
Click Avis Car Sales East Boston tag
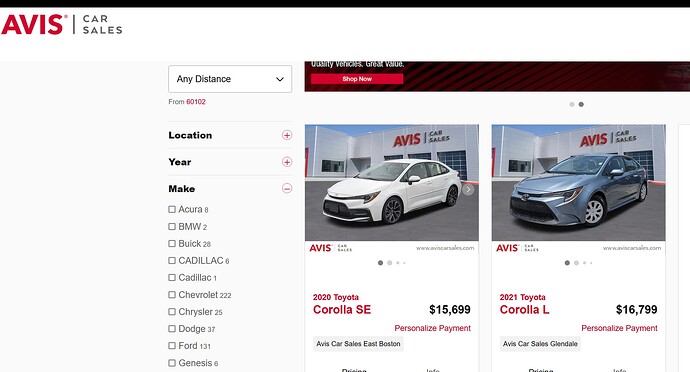click(358, 344)
